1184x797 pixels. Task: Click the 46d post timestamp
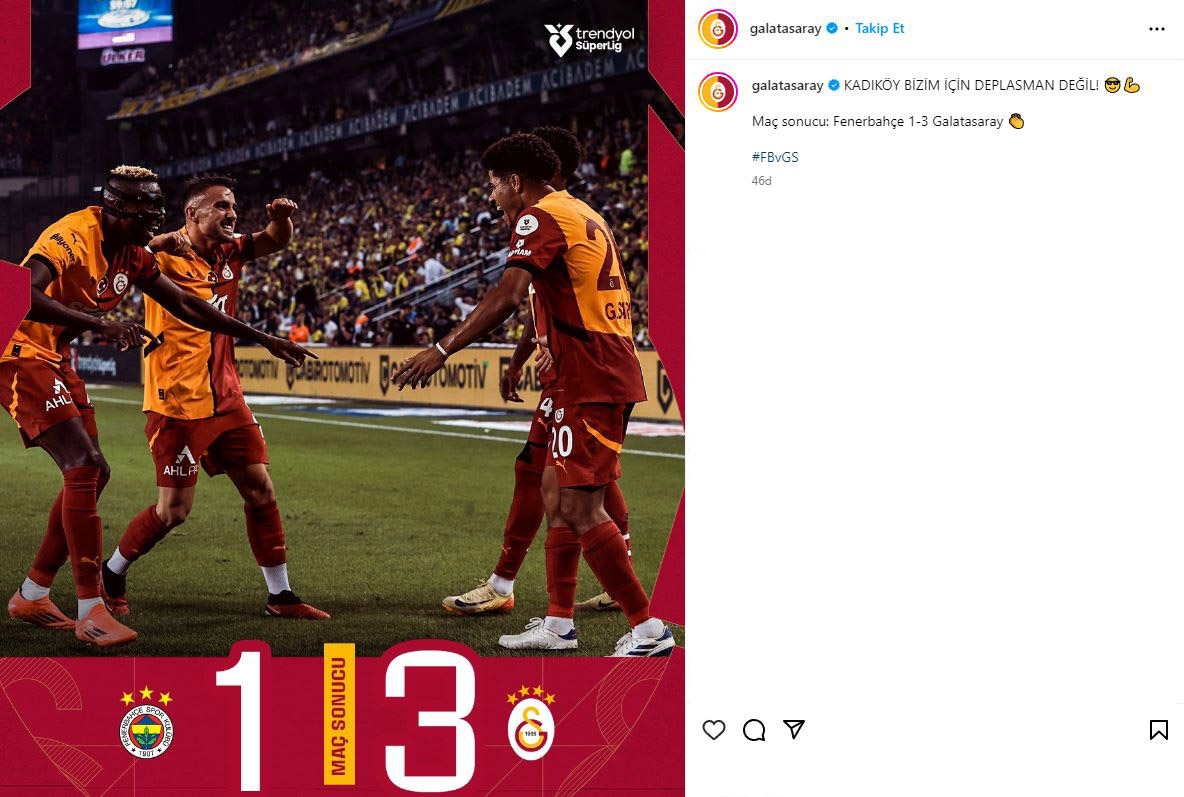pos(761,181)
